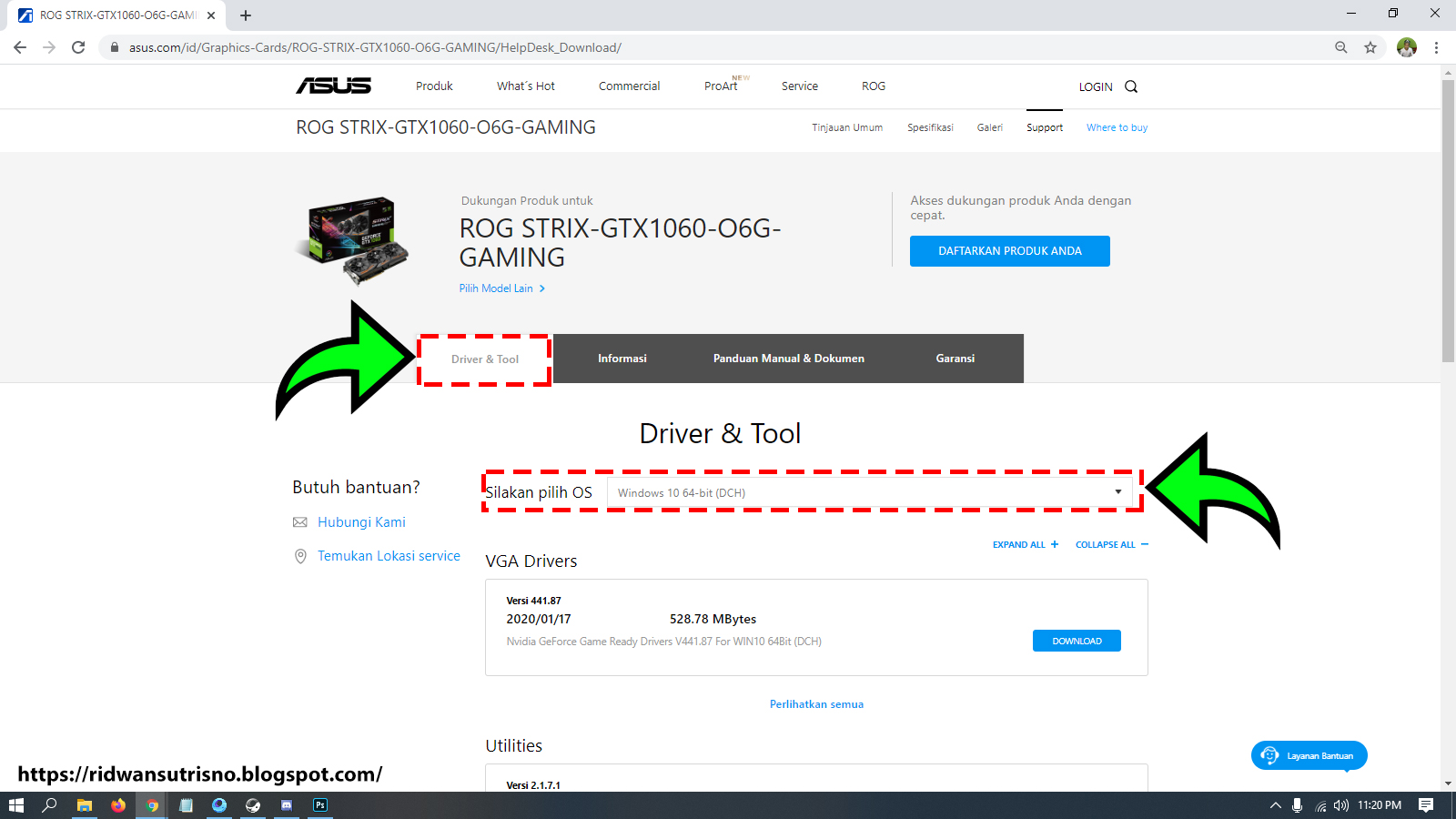Switch to the Spesifikasi tab

pos(930,127)
